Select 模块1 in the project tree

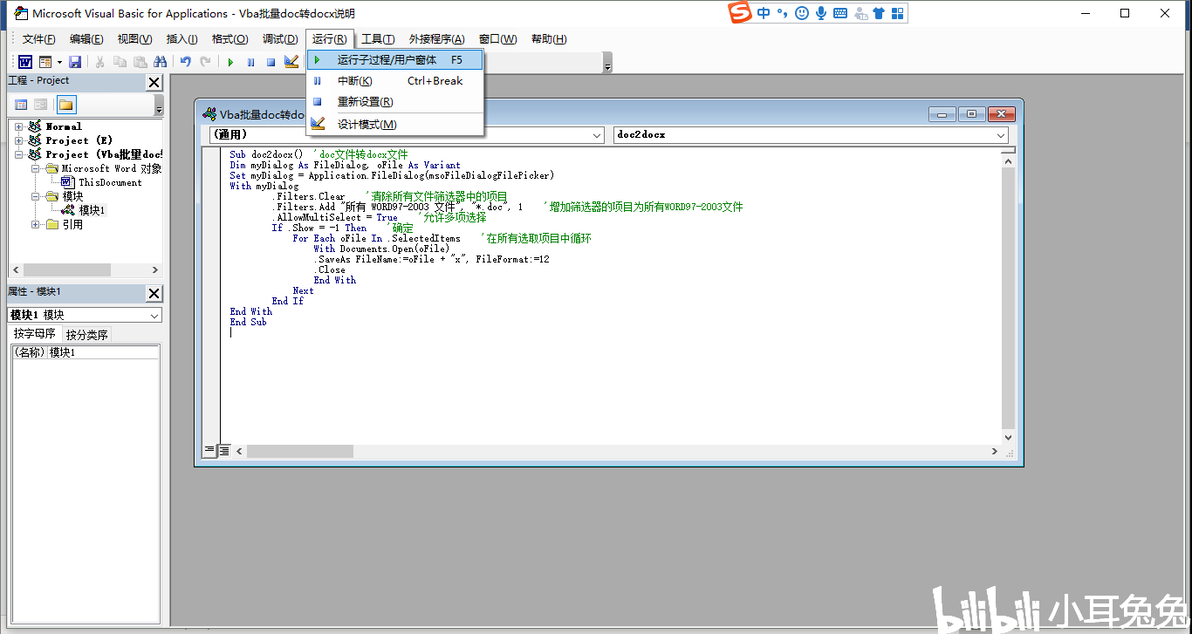pos(92,210)
